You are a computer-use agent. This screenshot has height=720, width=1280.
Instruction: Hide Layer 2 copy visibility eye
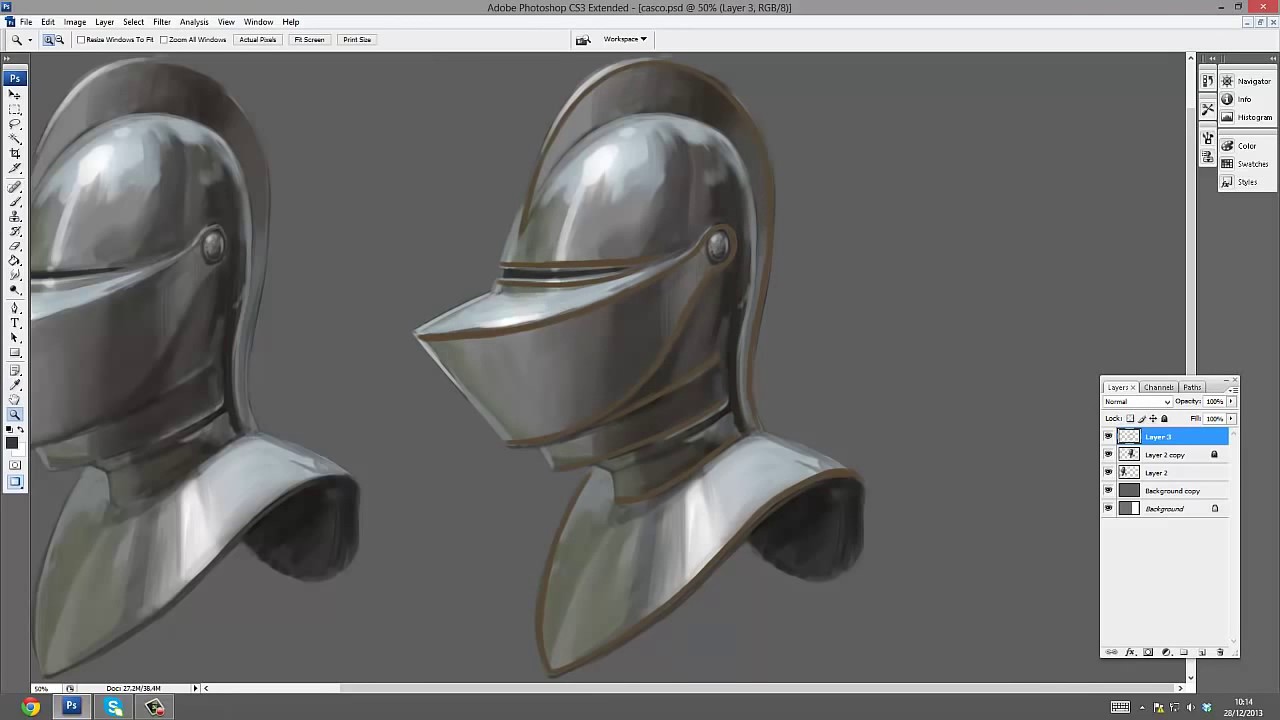click(x=1108, y=454)
